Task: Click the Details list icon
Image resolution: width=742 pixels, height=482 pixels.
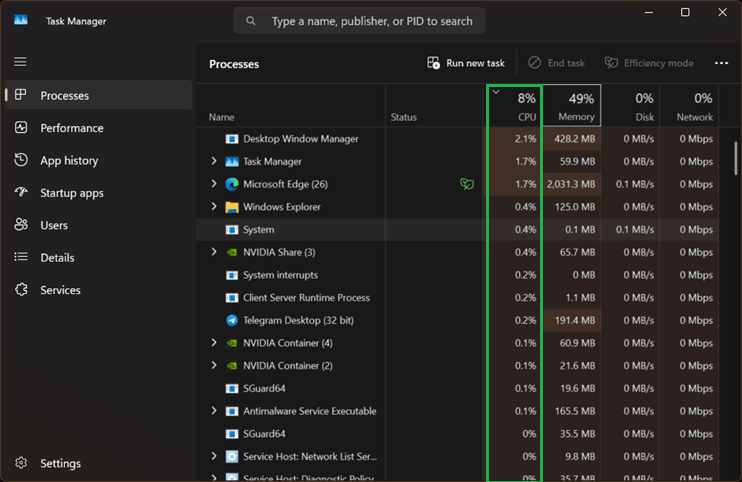Action: (x=21, y=256)
